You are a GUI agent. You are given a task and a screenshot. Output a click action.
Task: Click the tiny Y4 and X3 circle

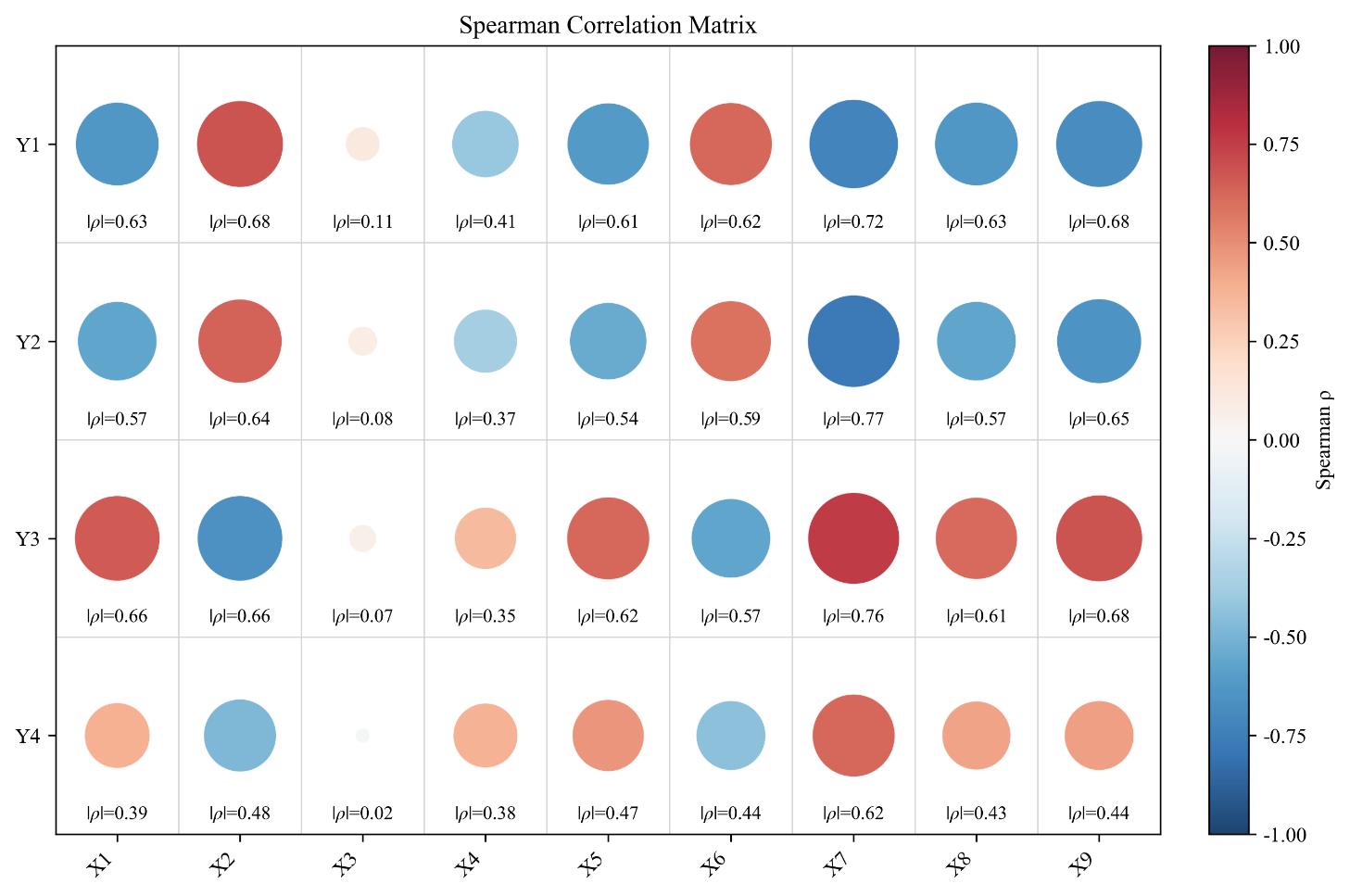(362, 736)
